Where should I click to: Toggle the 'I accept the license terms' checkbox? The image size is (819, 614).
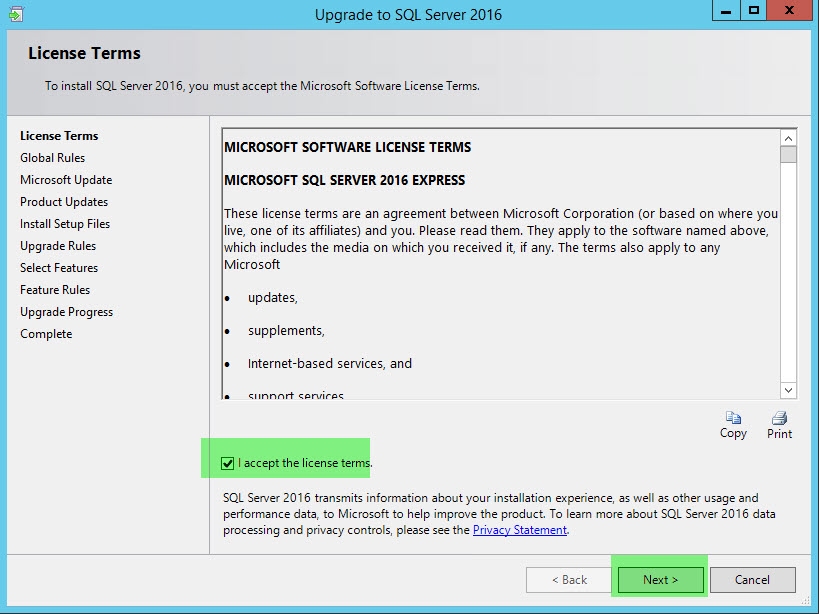[x=227, y=463]
